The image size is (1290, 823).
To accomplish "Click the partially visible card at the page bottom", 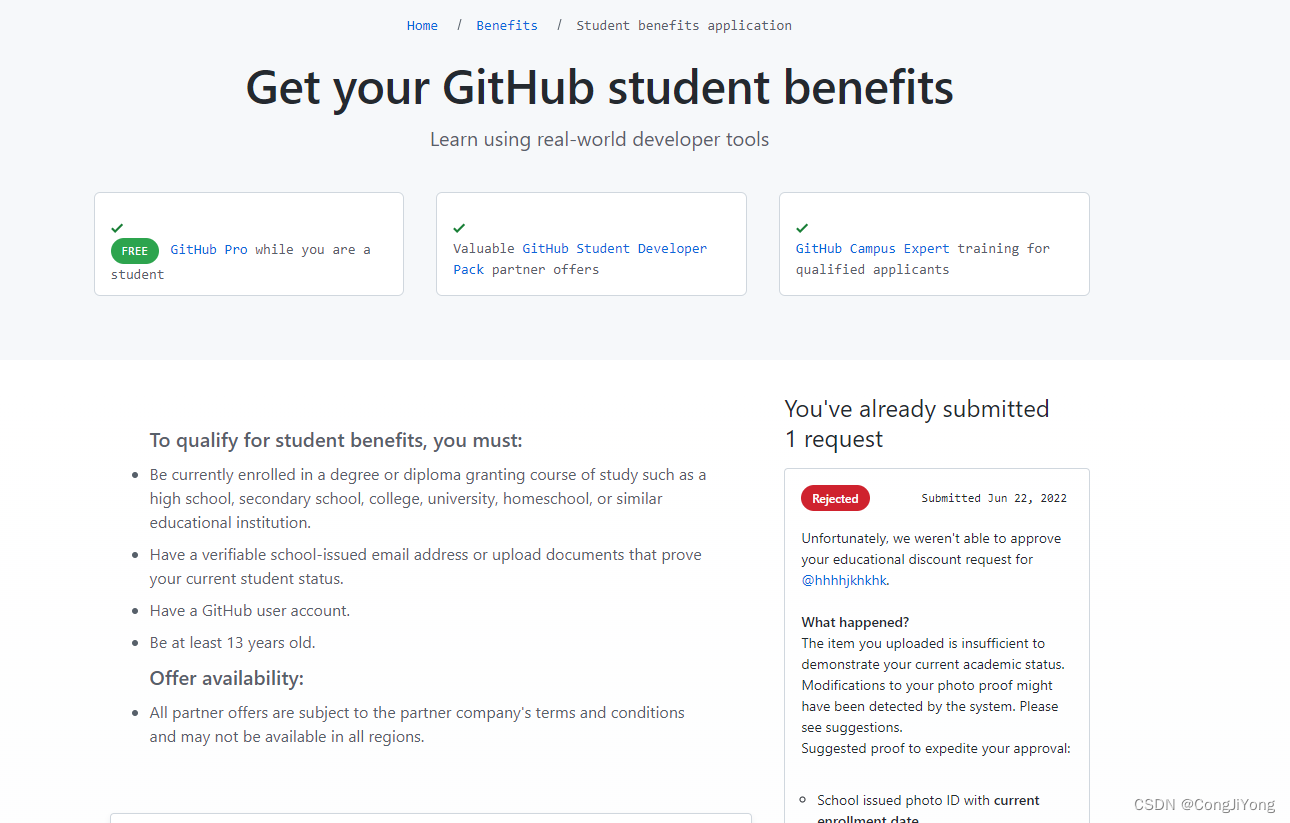I will (x=430, y=819).
